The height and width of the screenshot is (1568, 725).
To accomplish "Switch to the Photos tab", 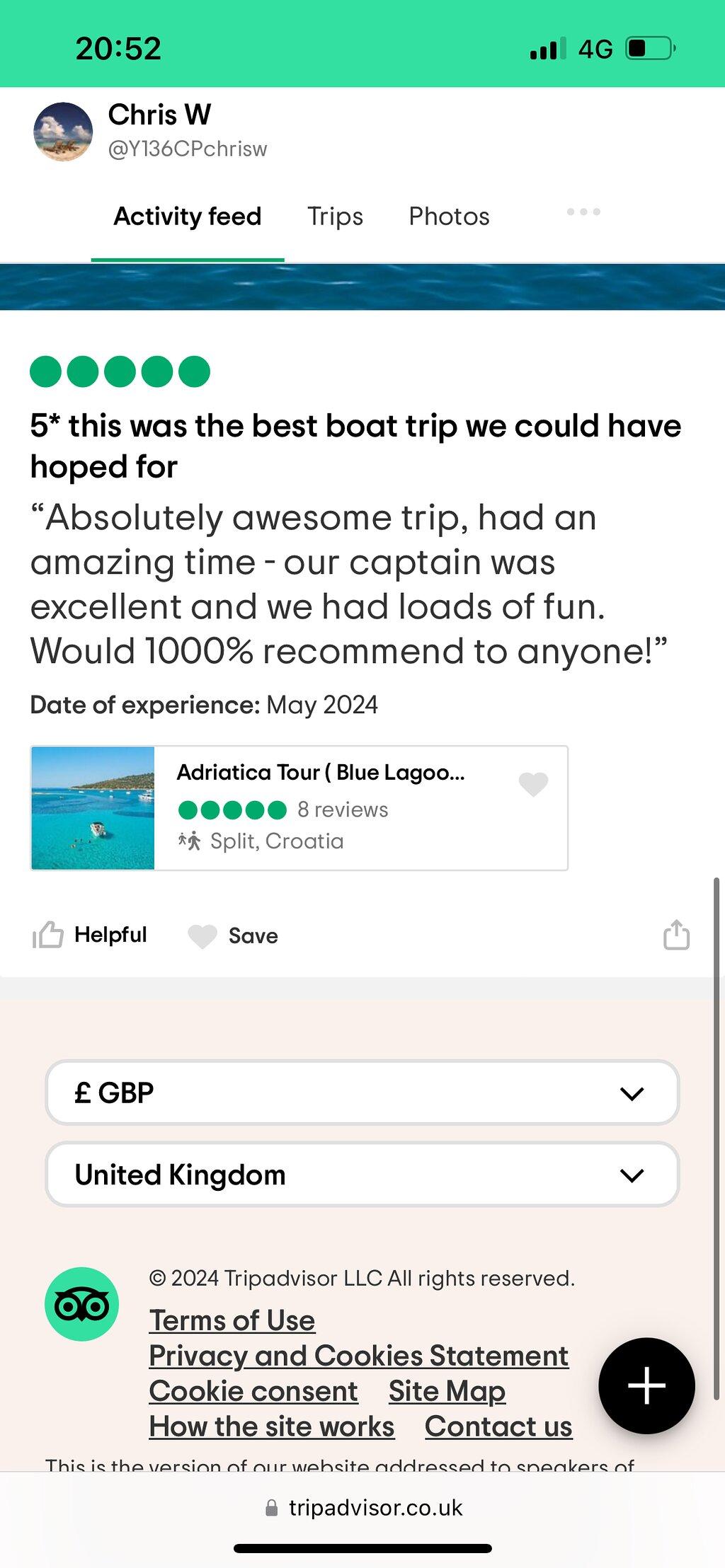I will click(x=449, y=217).
